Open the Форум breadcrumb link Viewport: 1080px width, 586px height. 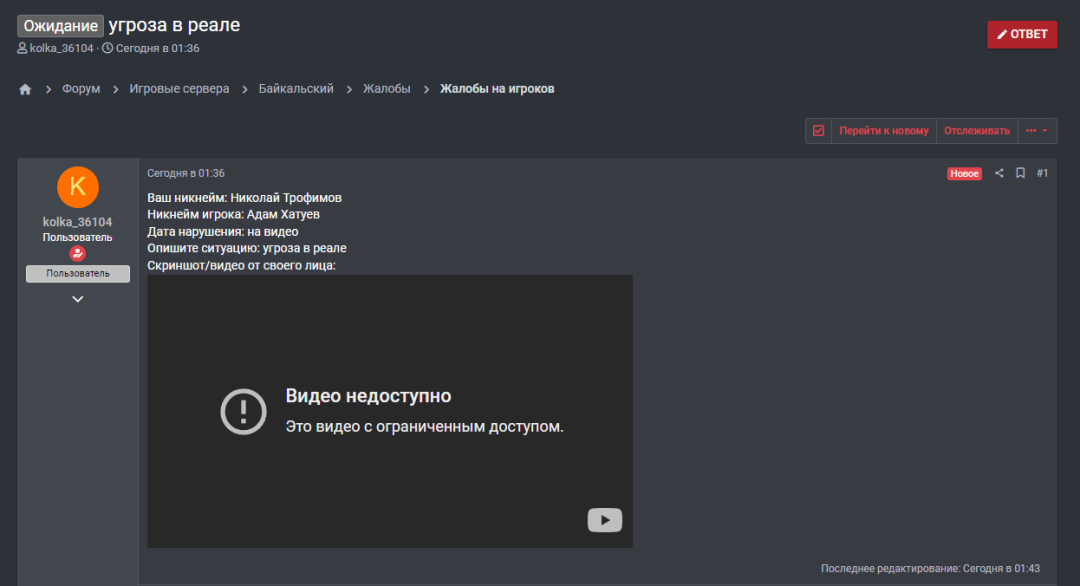point(81,89)
